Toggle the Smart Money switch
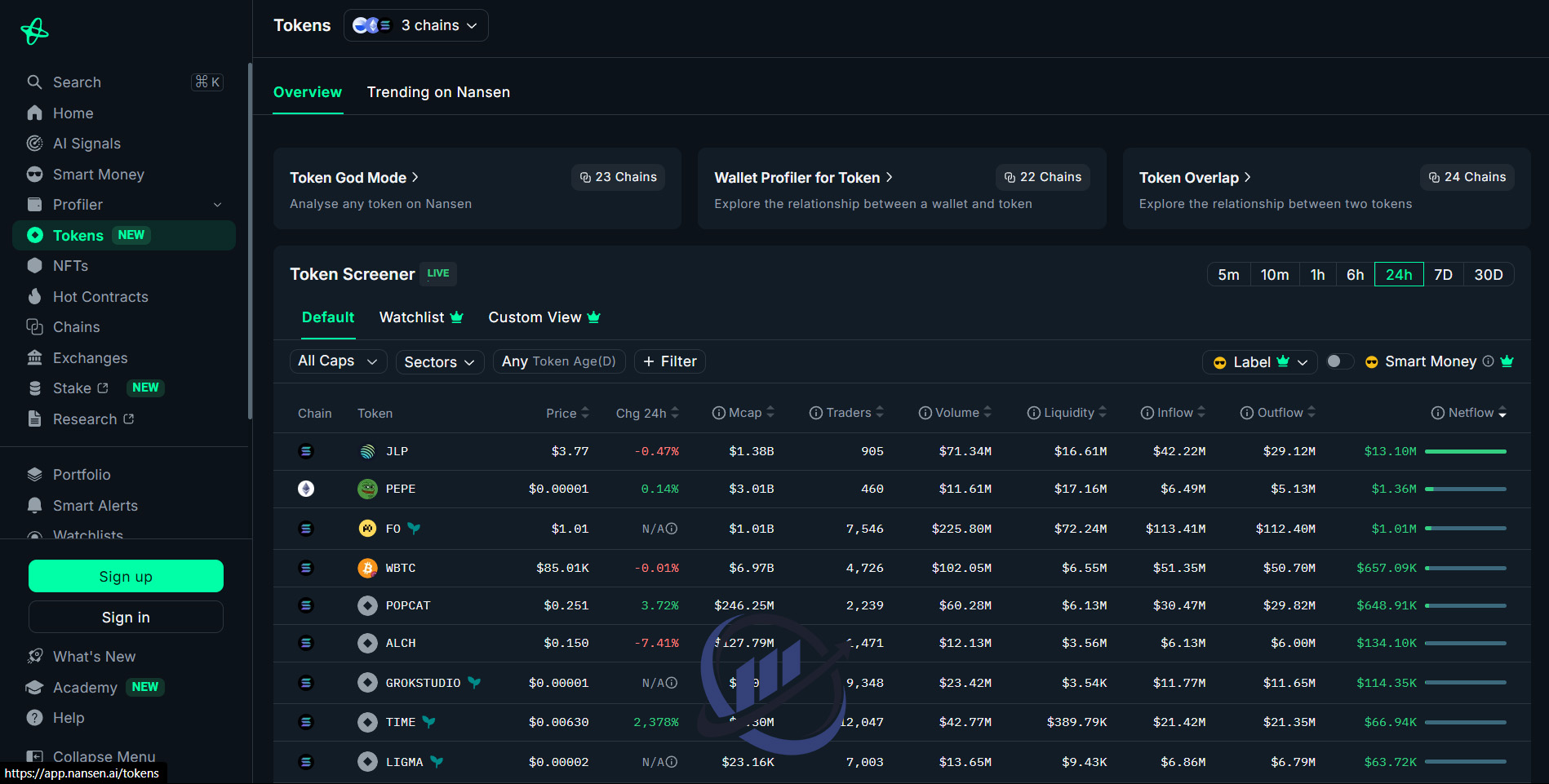1549x784 pixels. click(x=1338, y=361)
